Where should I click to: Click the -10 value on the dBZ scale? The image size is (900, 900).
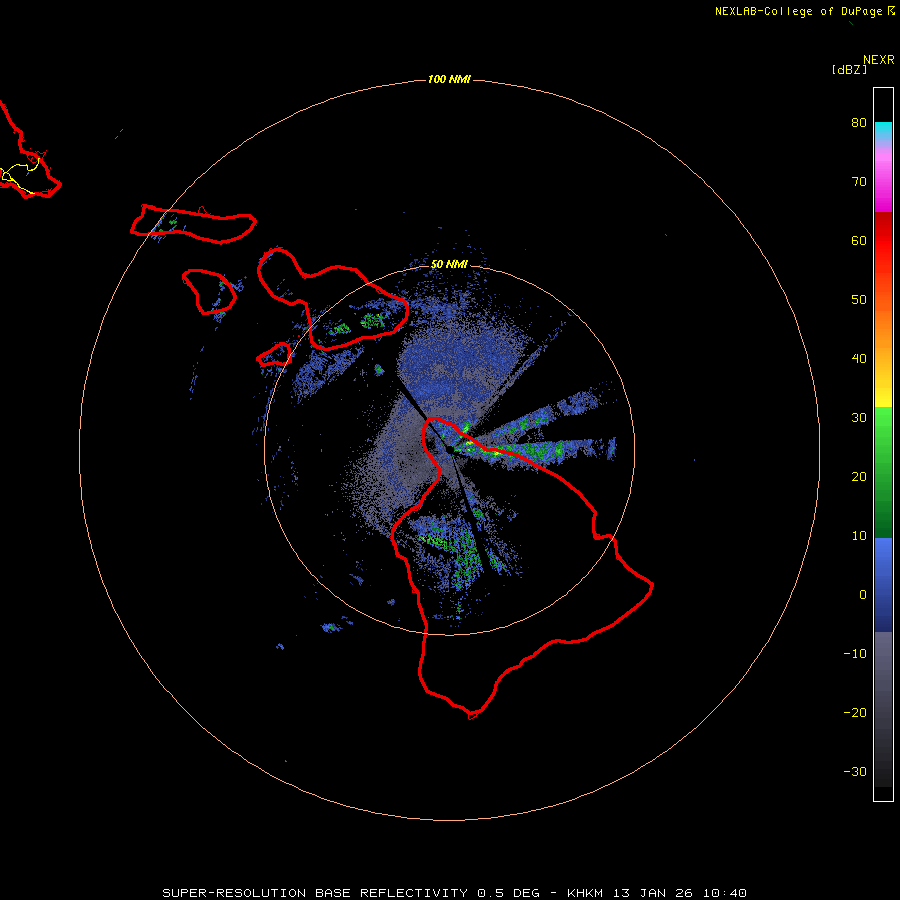tap(855, 654)
